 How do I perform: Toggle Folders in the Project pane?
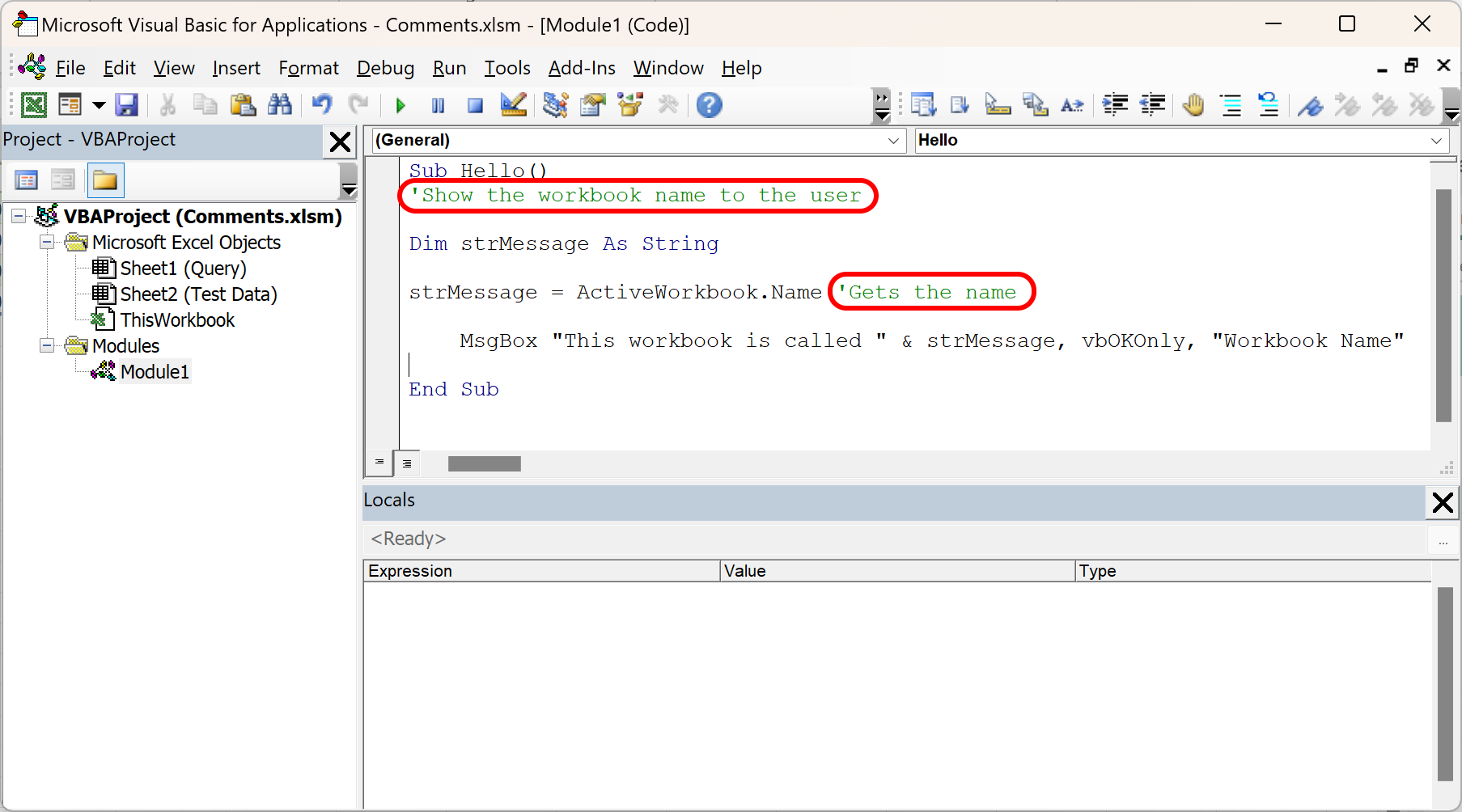coord(105,180)
